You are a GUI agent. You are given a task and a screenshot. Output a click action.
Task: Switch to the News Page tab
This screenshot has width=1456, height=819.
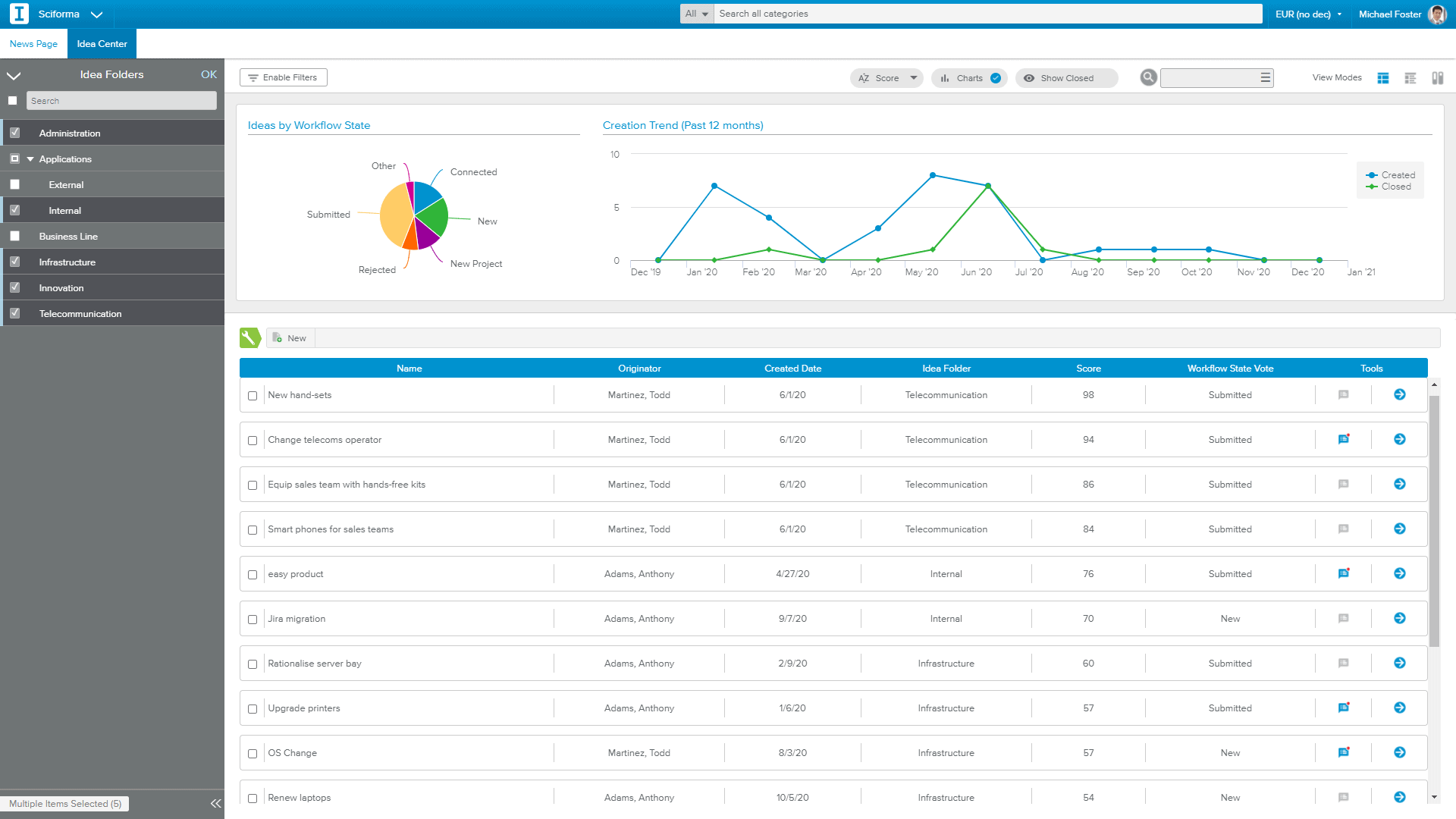33,44
